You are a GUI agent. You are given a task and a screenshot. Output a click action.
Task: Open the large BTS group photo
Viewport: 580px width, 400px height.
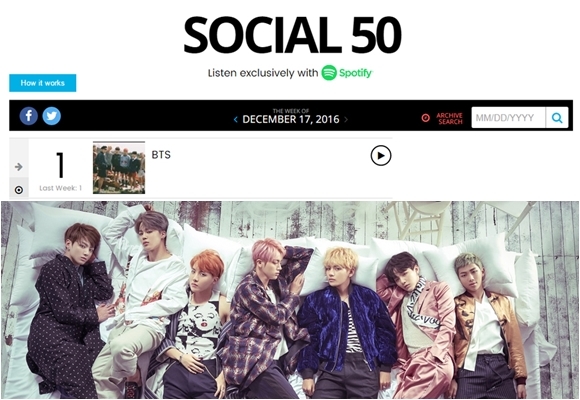(x=290, y=300)
